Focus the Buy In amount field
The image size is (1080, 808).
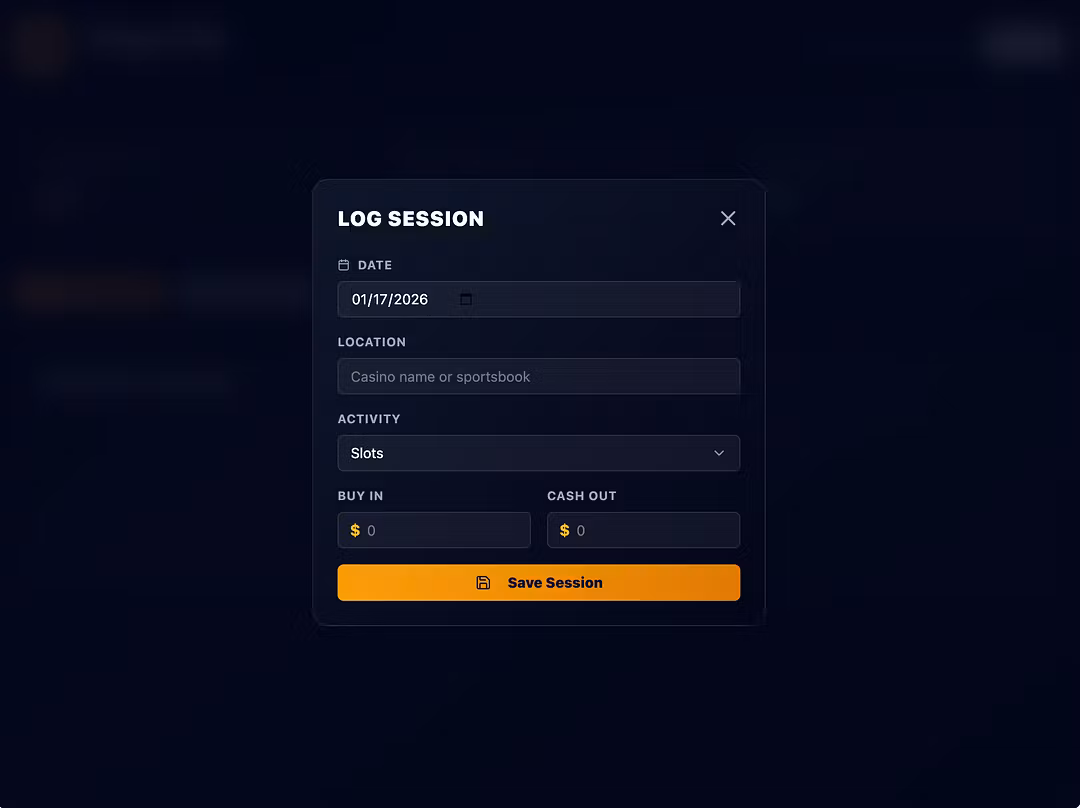coord(434,530)
